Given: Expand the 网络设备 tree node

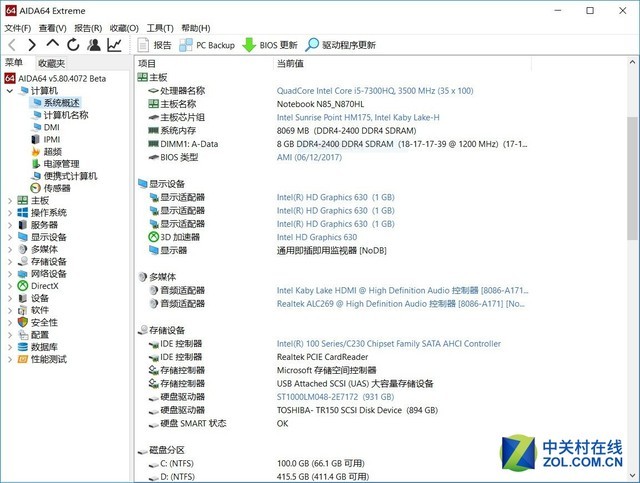Looking at the screenshot, I should coord(10,274).
